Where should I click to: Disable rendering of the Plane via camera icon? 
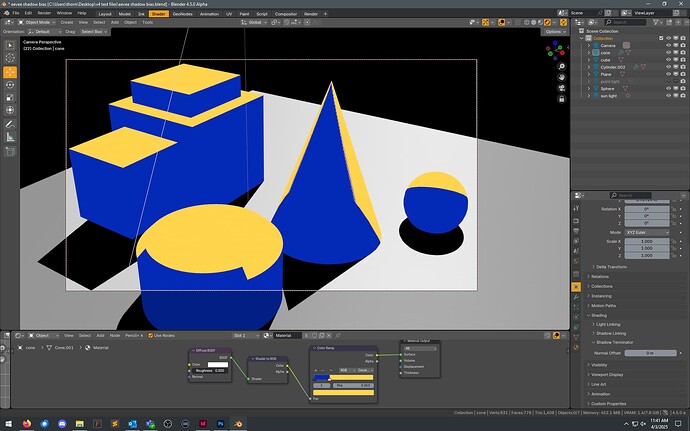click(683, 74)
